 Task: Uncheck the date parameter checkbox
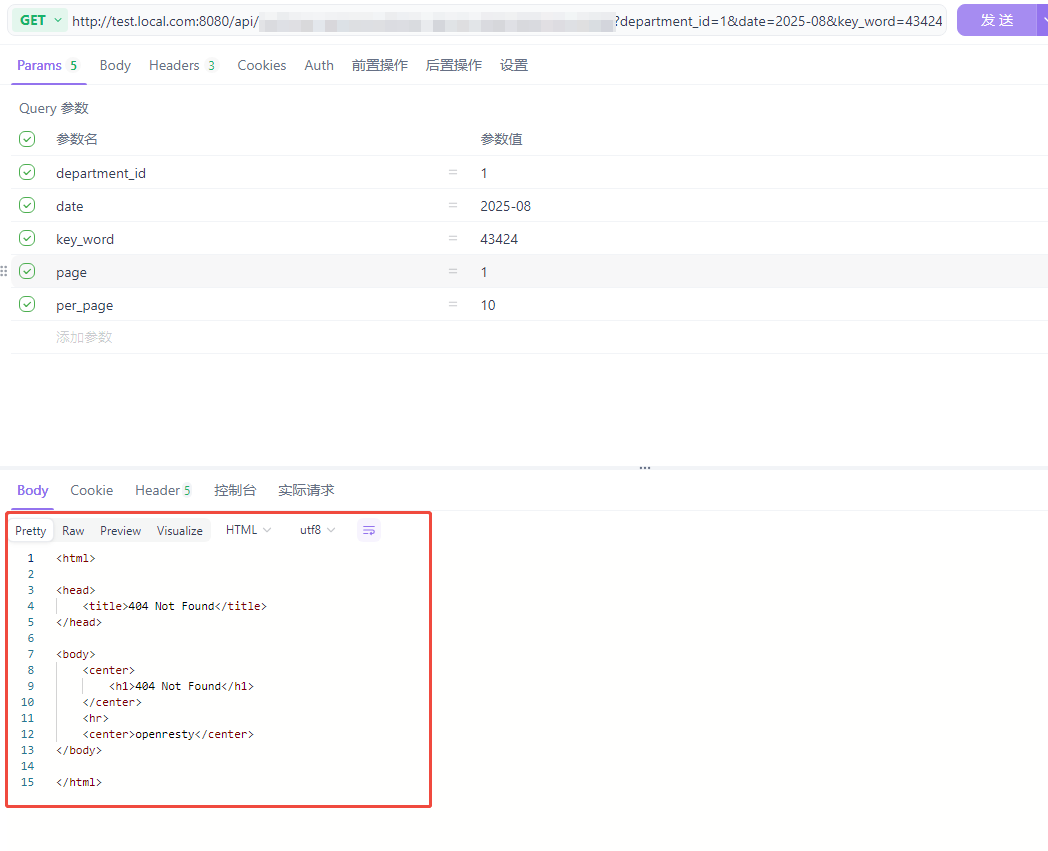(x=27, y=205)
